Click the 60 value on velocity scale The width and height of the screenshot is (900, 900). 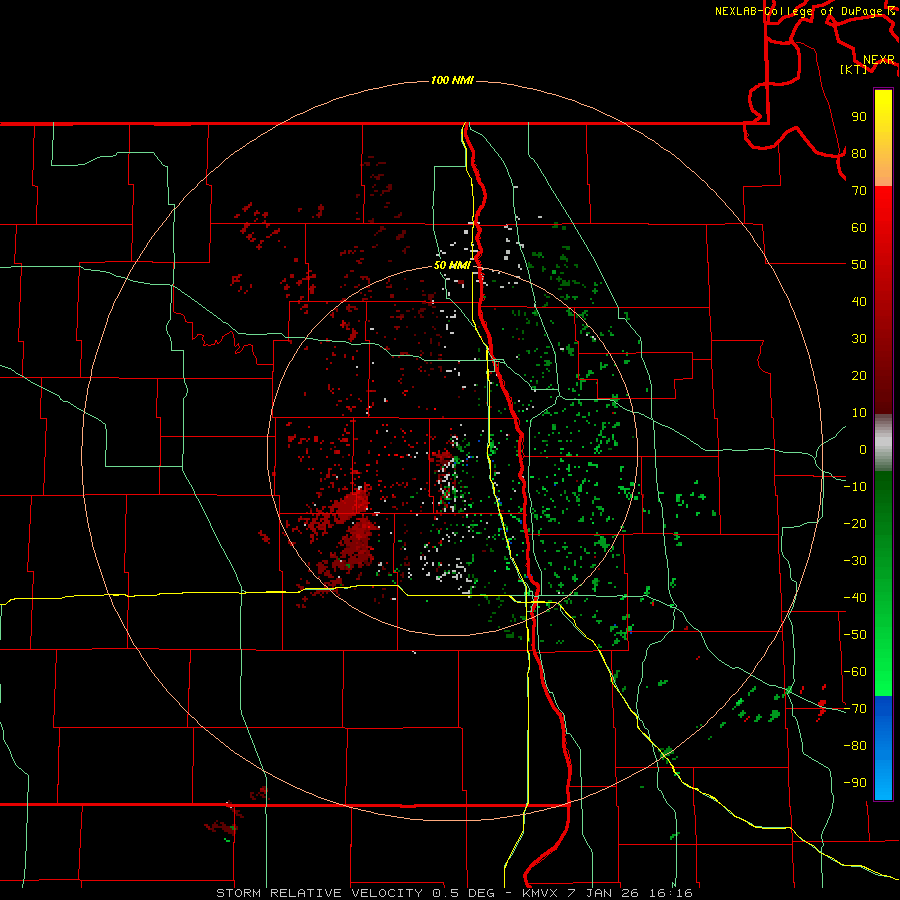pos(859,227)
